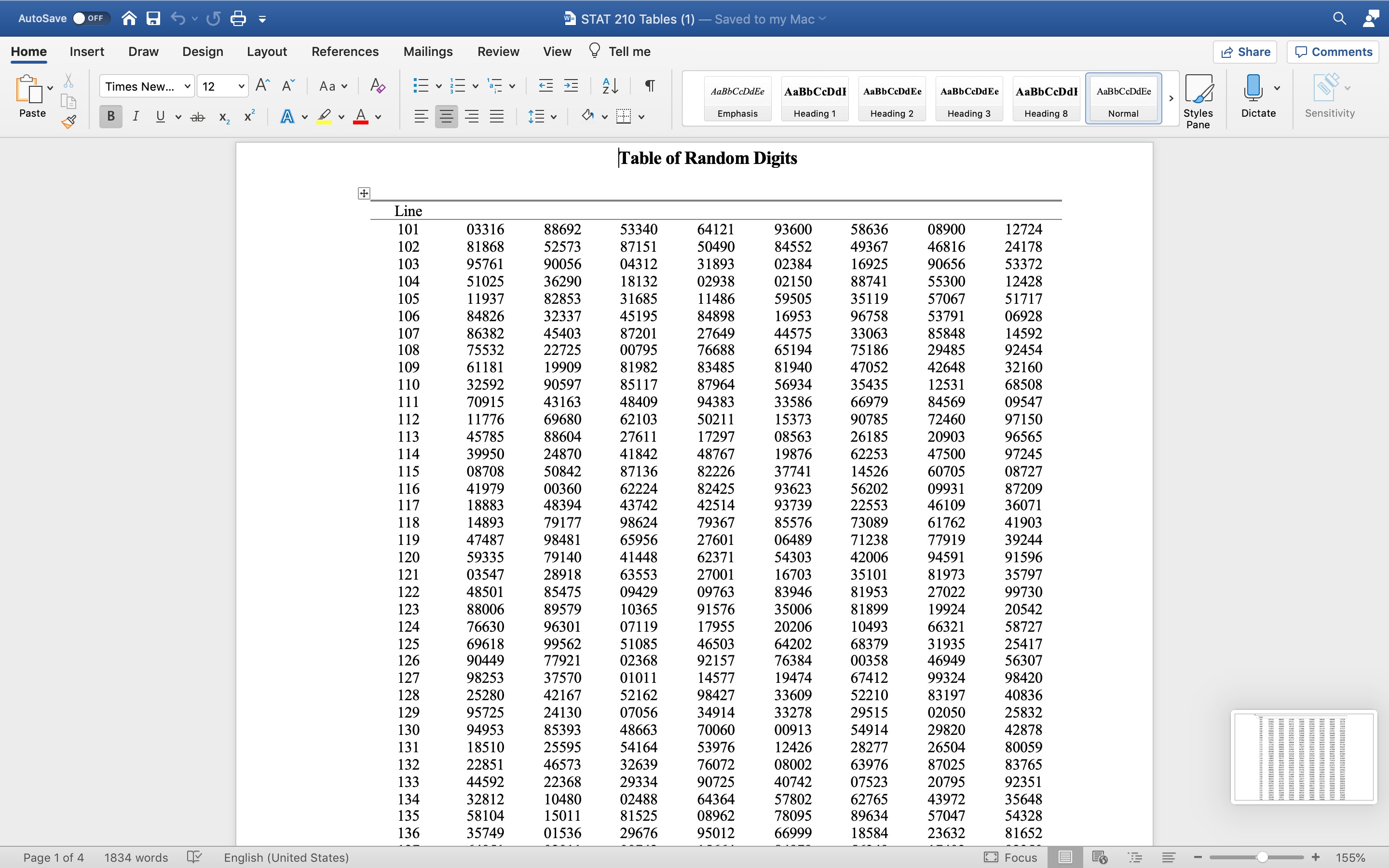The height and width of the screenshot is (868, 1389).
Task: Open the font size dropdown
Action: 241,87
